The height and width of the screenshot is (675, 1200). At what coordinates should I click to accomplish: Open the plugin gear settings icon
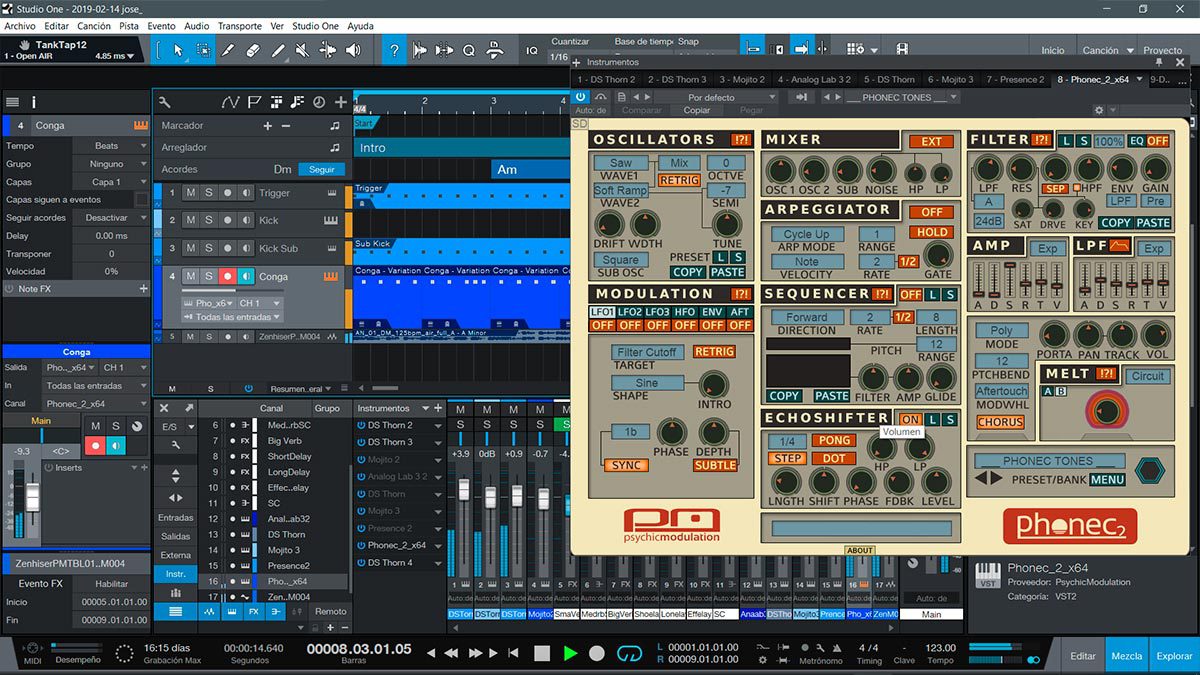pos(1099,110)
